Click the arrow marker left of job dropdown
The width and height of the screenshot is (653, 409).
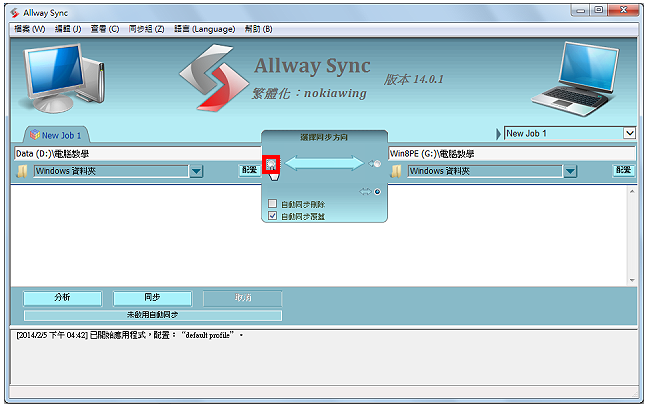pyautogui.click(x=498, y=134)
